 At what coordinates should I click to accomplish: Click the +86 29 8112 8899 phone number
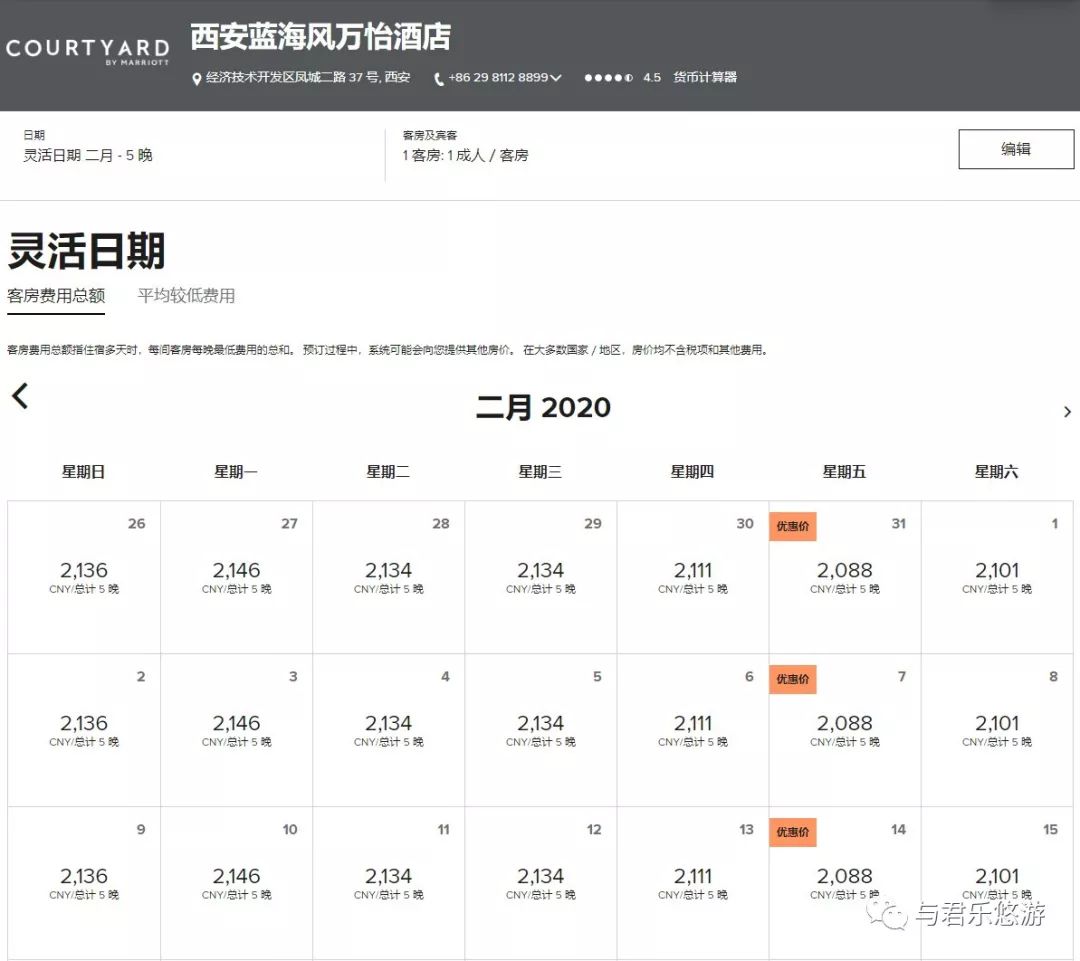tap(498, 78)
